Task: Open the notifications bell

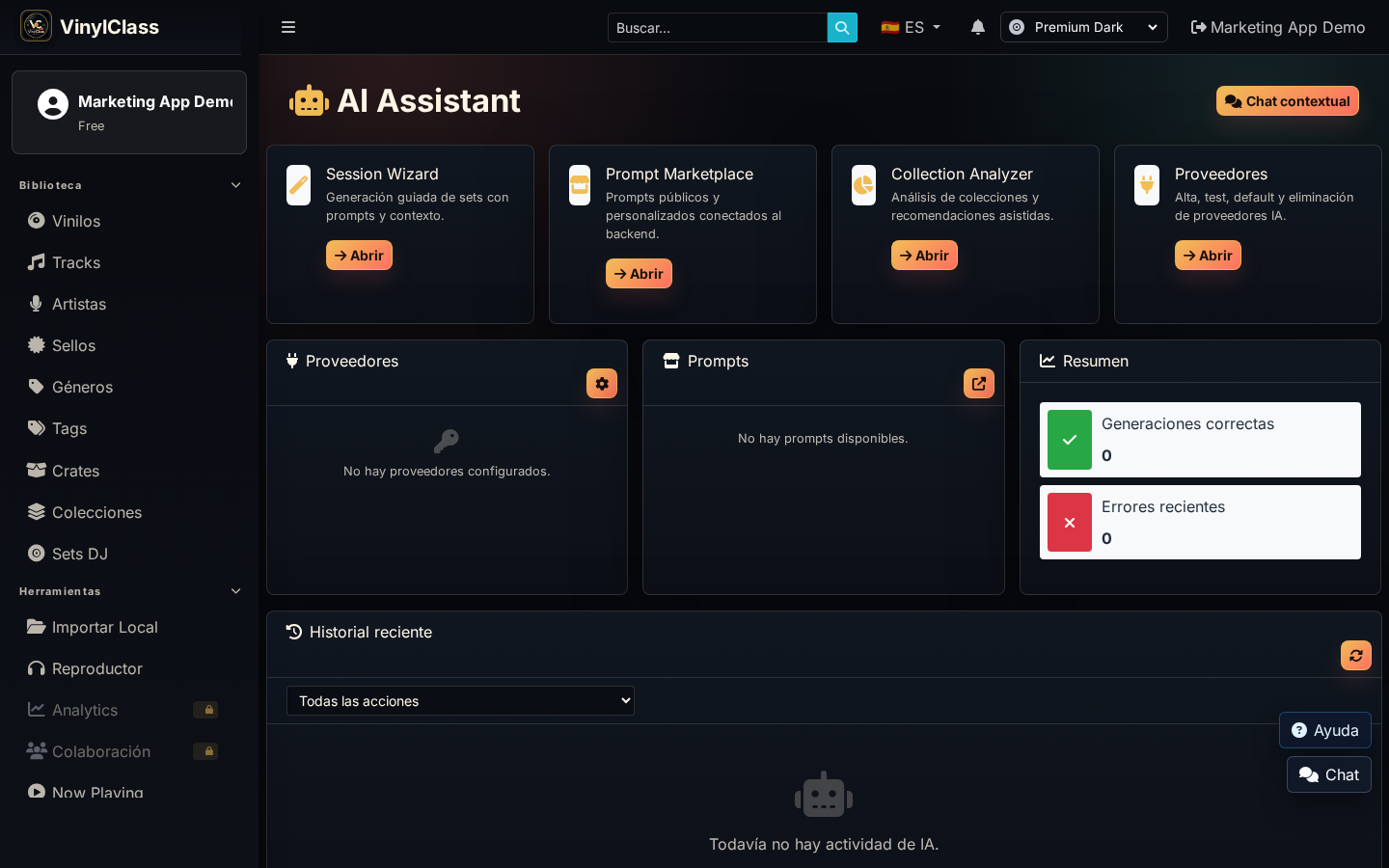Action: point(978,27)
